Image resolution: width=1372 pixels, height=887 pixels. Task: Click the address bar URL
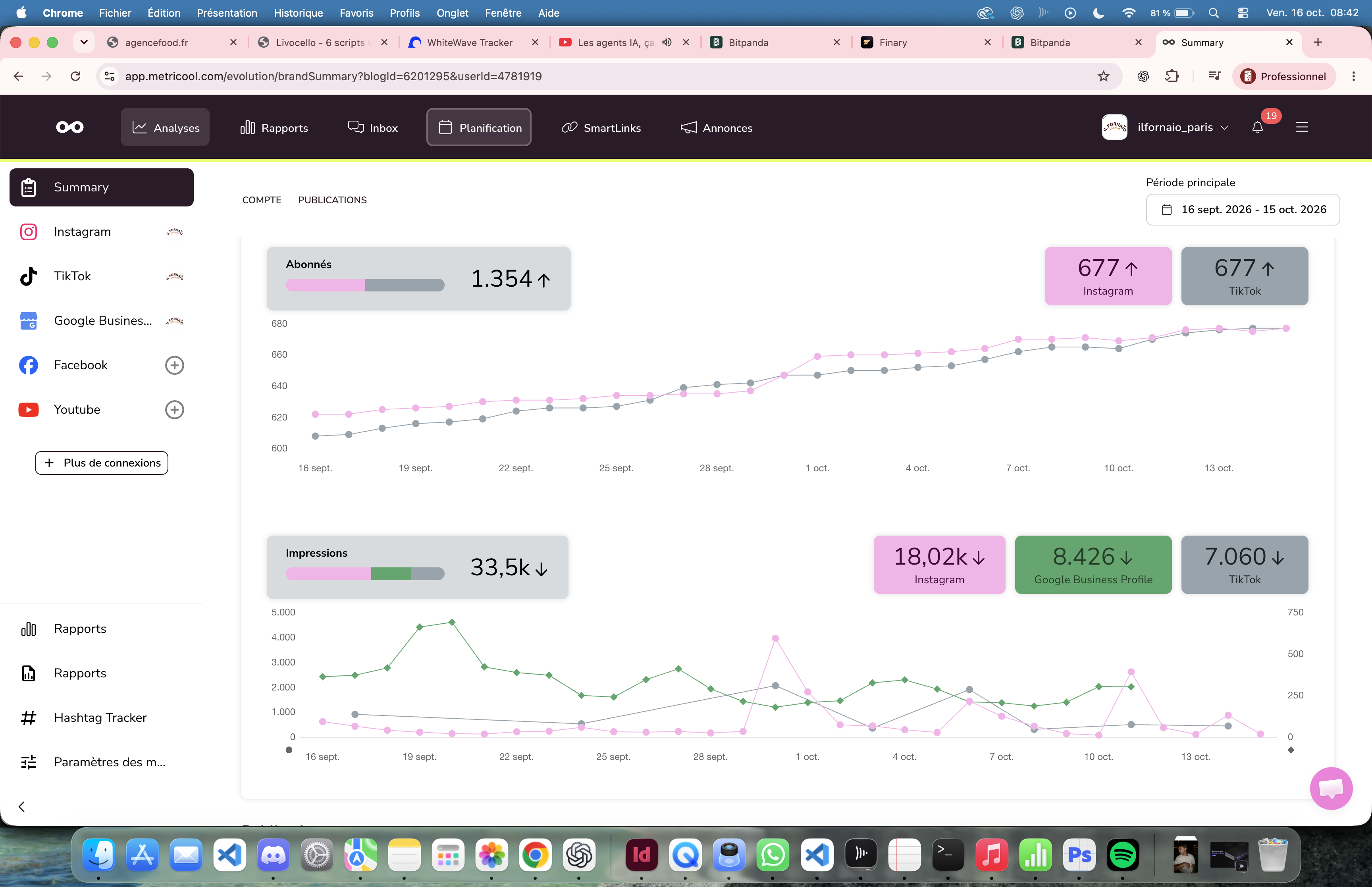[333, 76]
